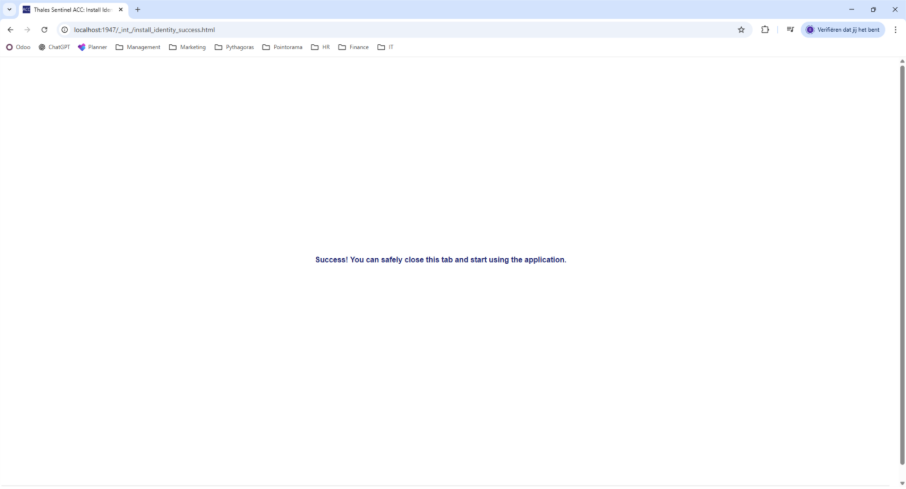
Task: Click the scrollbar up arrow
Action: tap(902, 61)
